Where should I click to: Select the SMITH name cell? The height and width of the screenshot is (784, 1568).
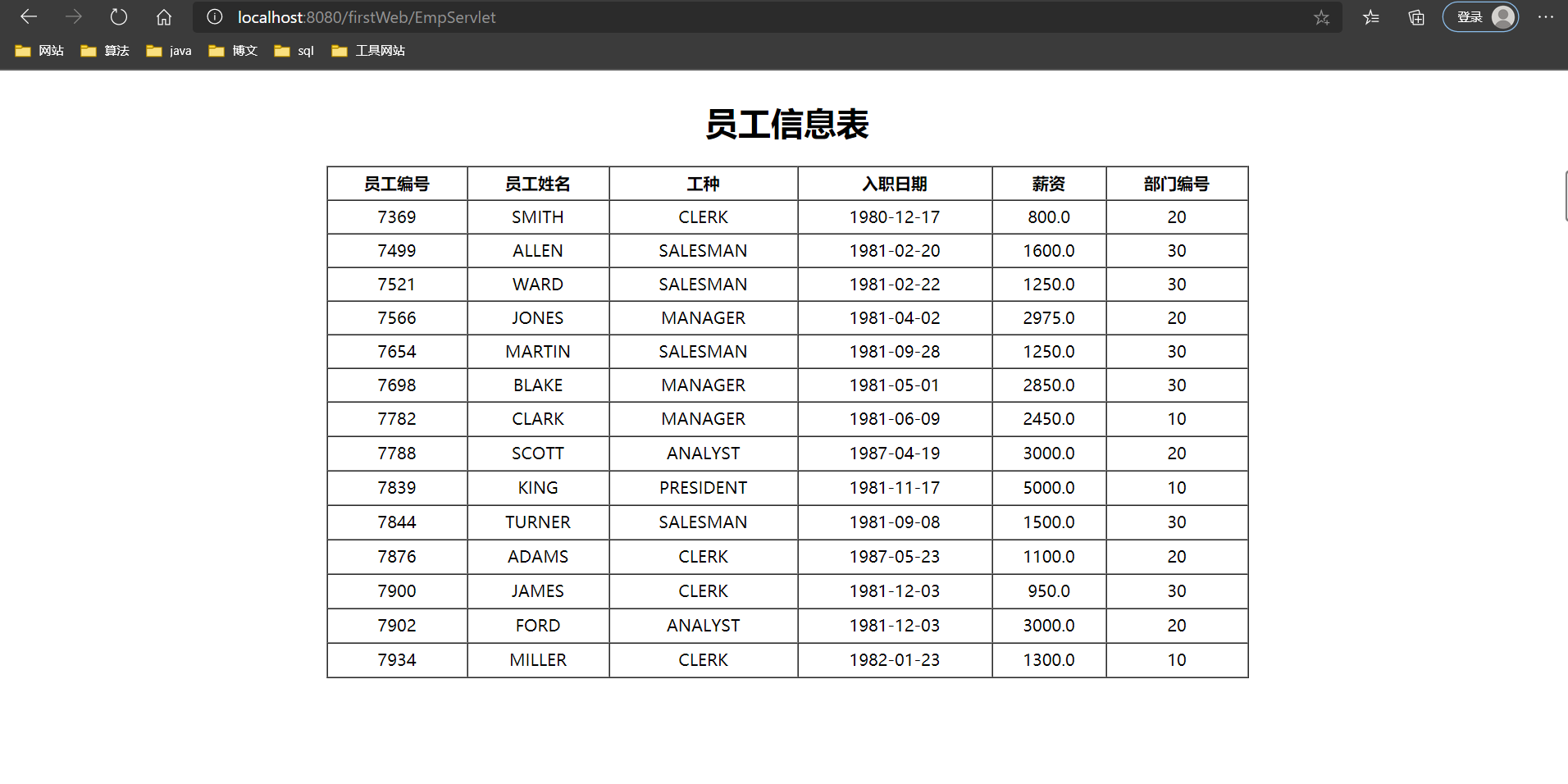538,217
